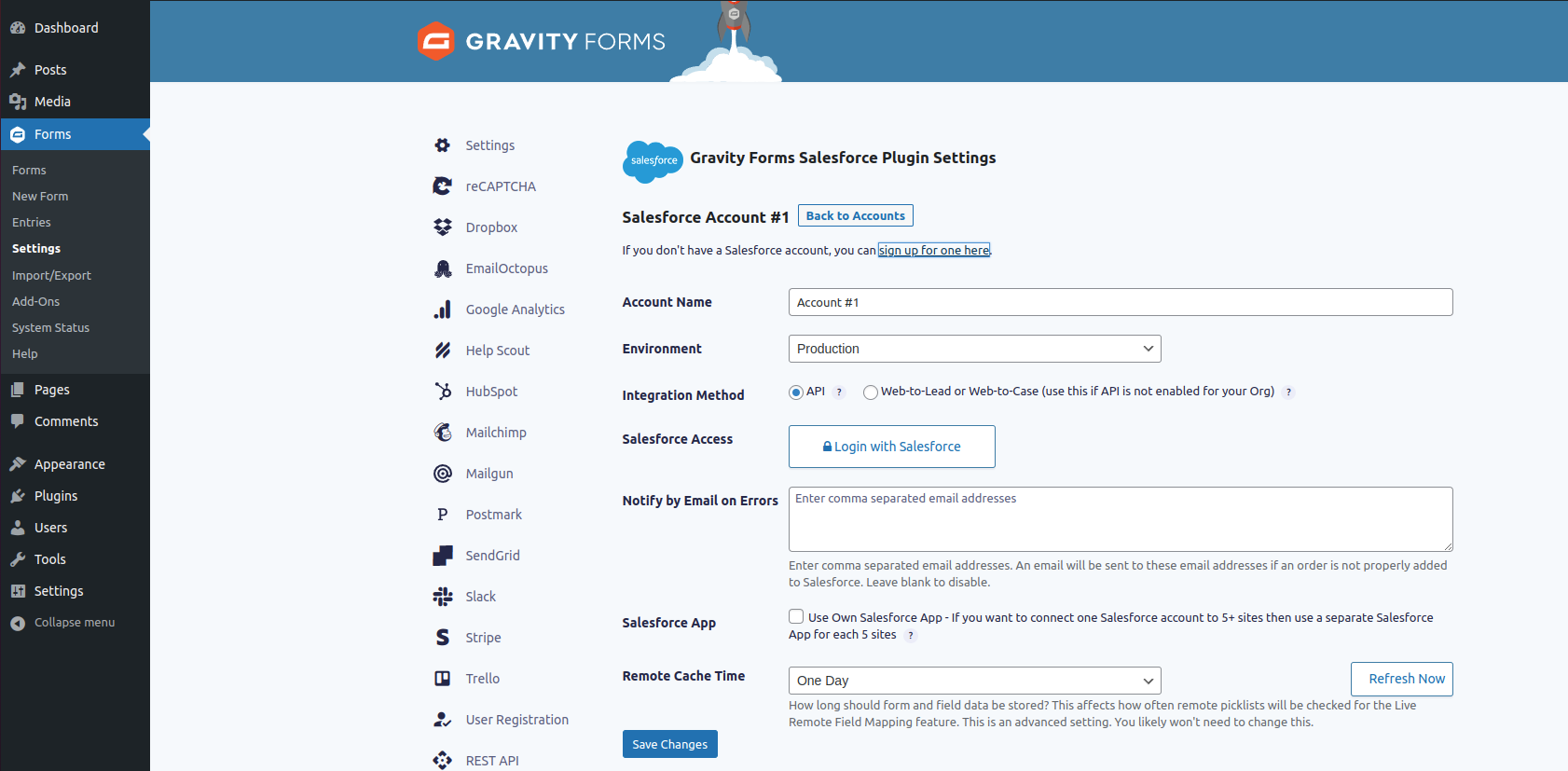Click the EmailOctopus icon
The width and height of the screenshot is (1568, 771).
click(x=443, y=268)
